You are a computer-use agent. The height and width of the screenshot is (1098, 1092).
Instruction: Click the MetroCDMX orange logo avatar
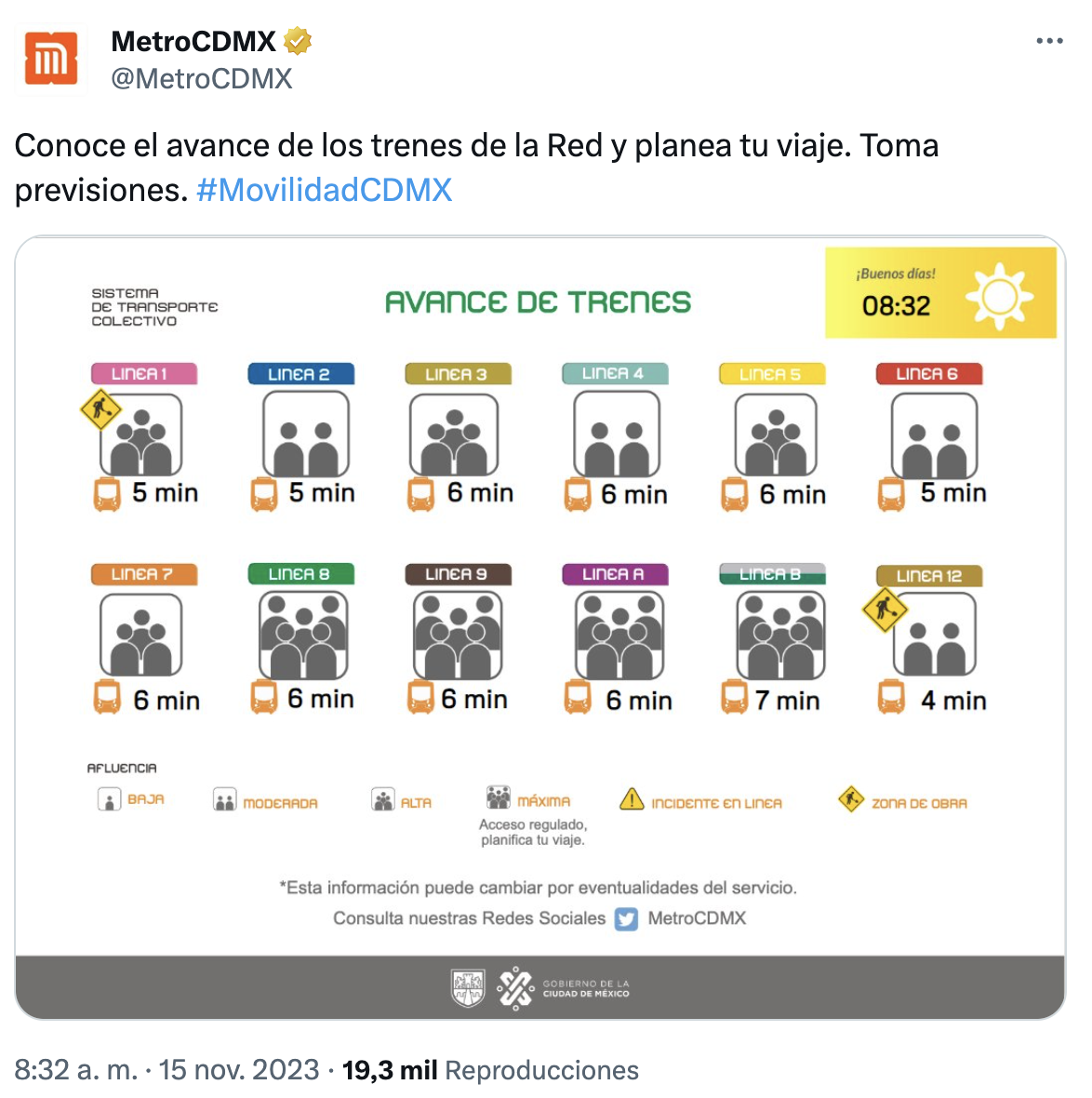(51, 60)
